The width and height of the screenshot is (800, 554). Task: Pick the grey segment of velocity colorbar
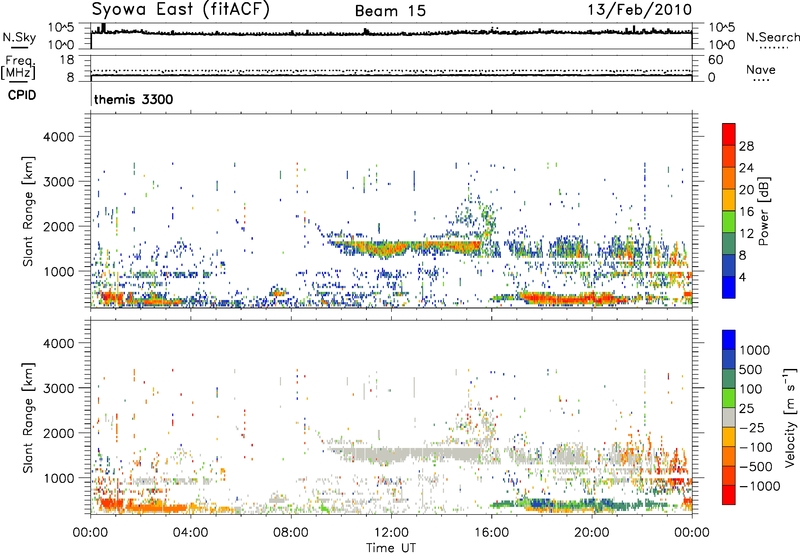coord(729,417)
